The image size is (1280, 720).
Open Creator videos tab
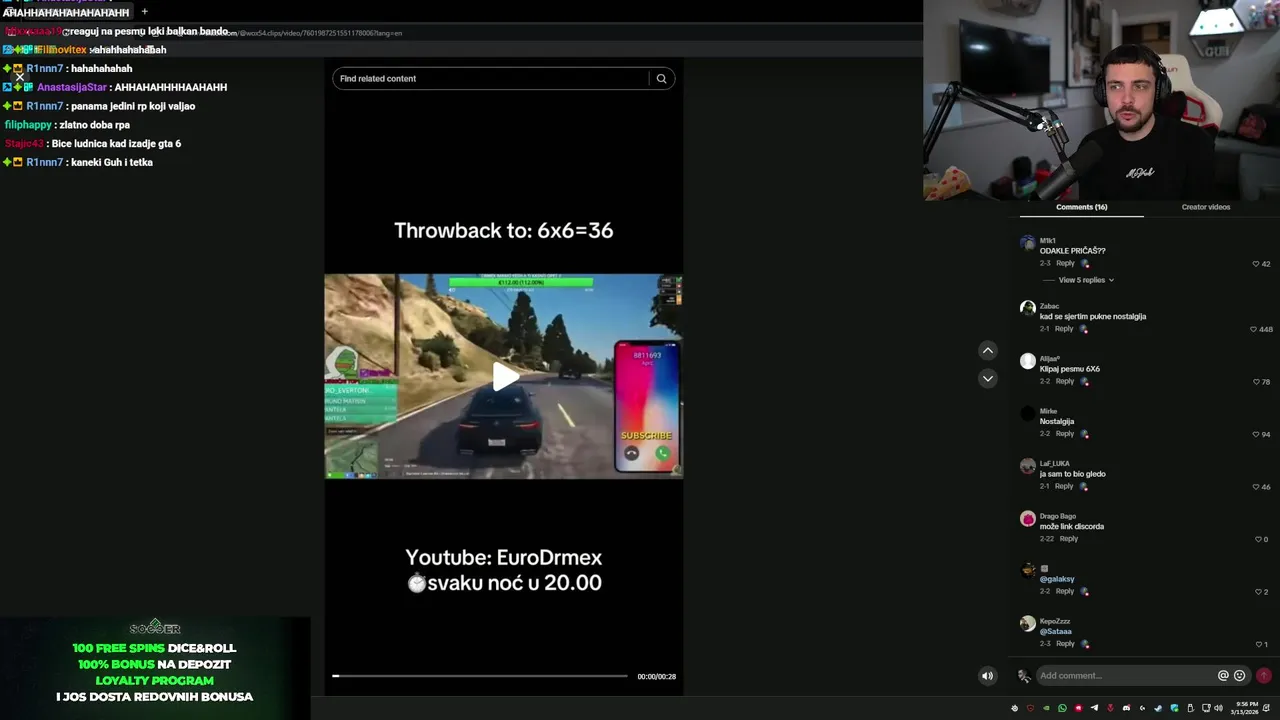1206,207
